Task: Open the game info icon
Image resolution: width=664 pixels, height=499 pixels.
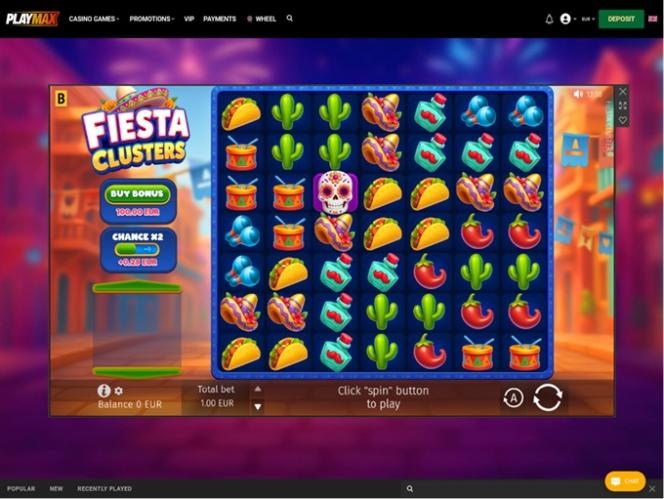Action: (x=104, y=391)
